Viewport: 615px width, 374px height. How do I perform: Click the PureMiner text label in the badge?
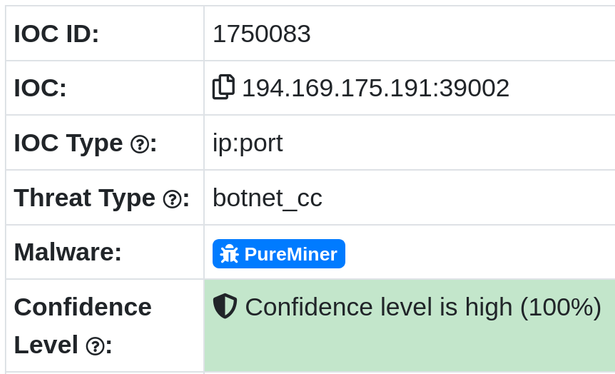coord(291,254)
